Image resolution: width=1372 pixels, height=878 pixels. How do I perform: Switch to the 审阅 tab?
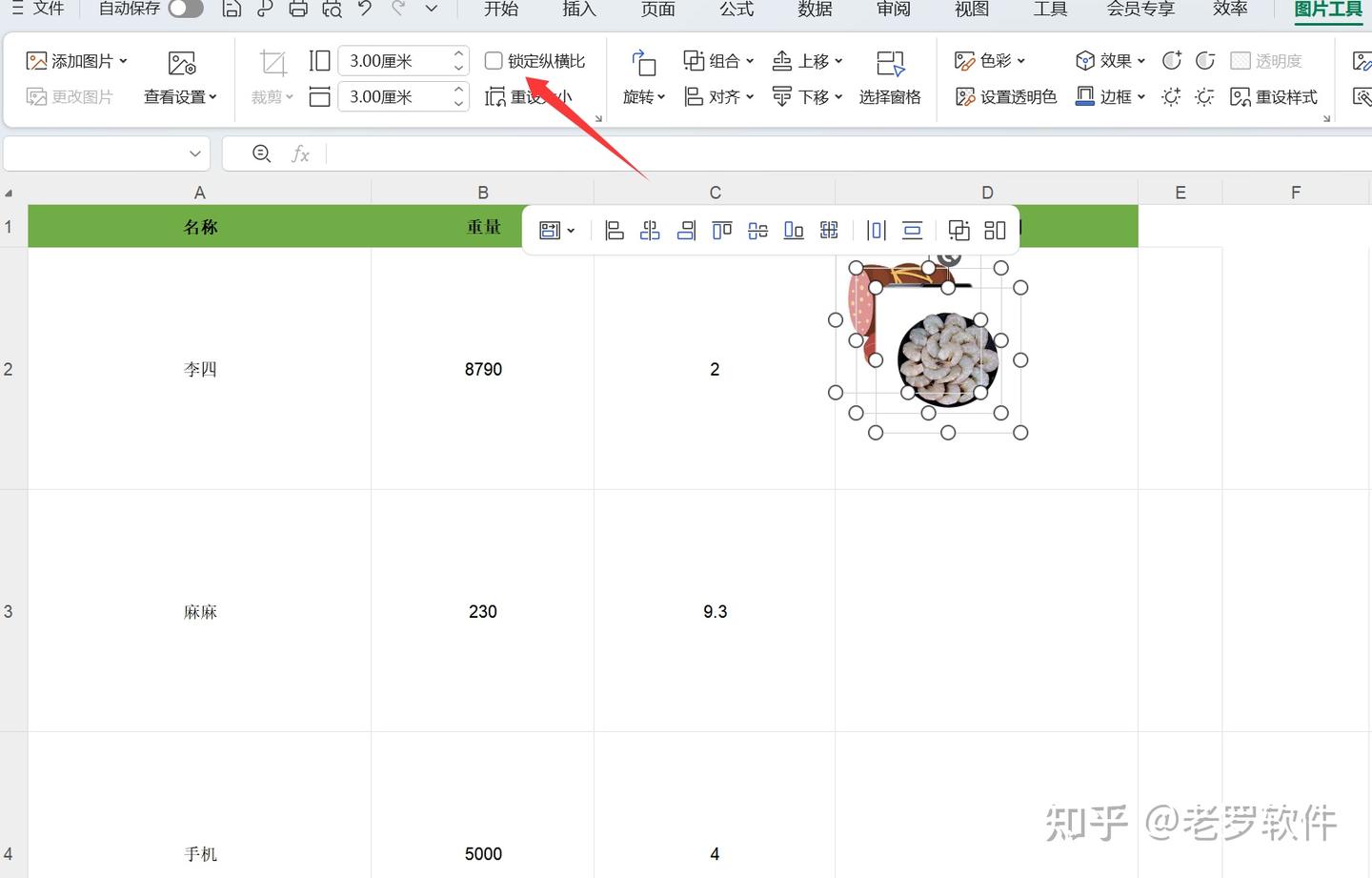(894, 9)
